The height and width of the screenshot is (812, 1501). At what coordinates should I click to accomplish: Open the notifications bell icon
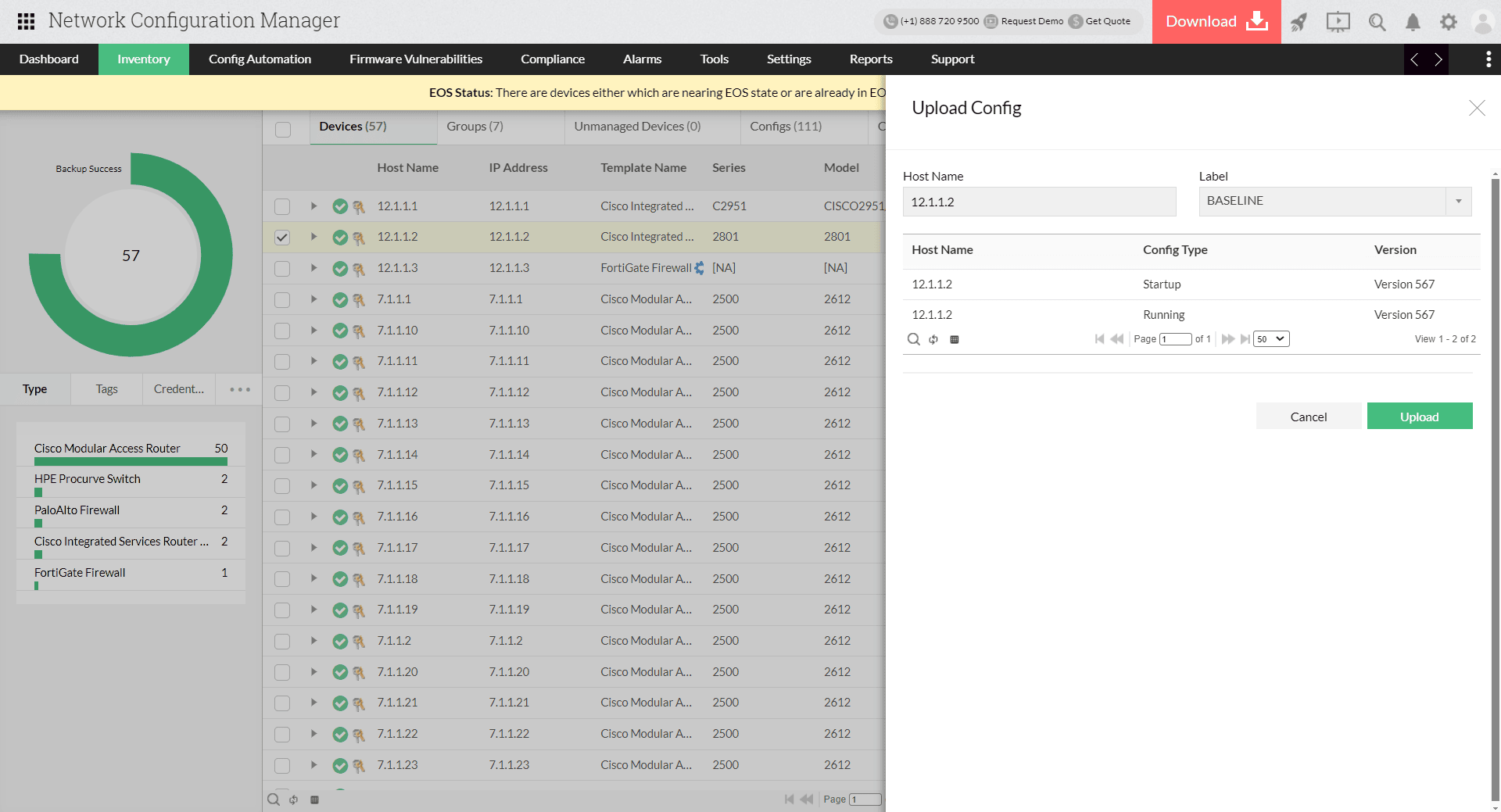1412,22
